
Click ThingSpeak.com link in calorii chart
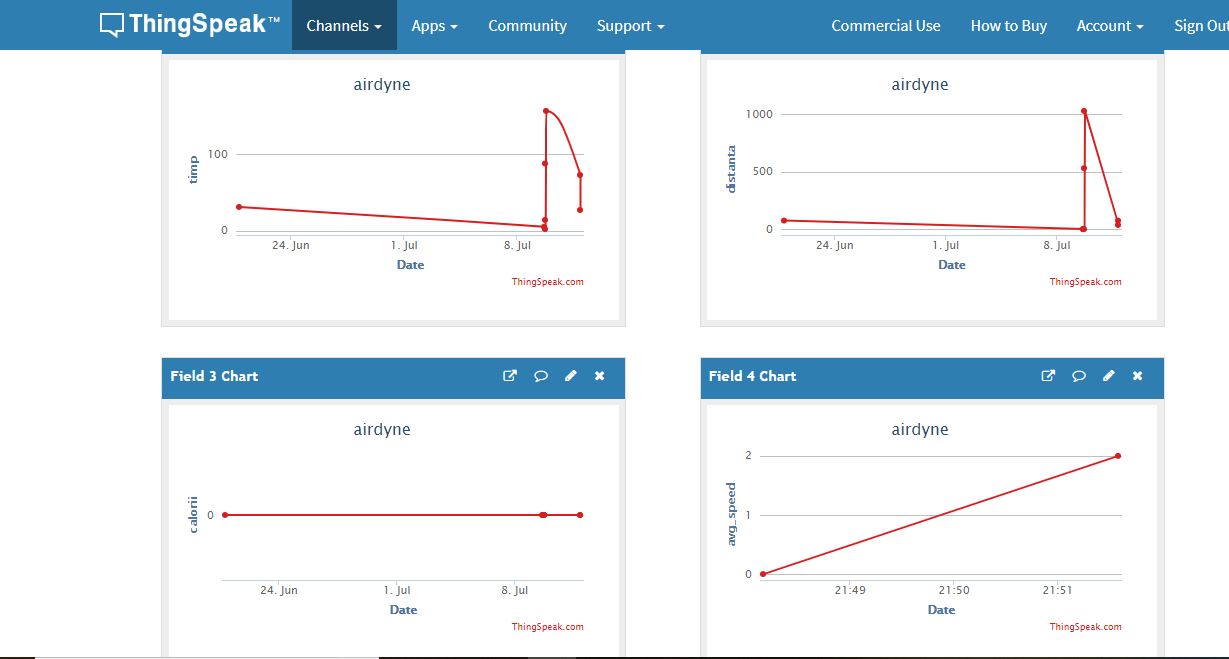[x=547, y=627]
